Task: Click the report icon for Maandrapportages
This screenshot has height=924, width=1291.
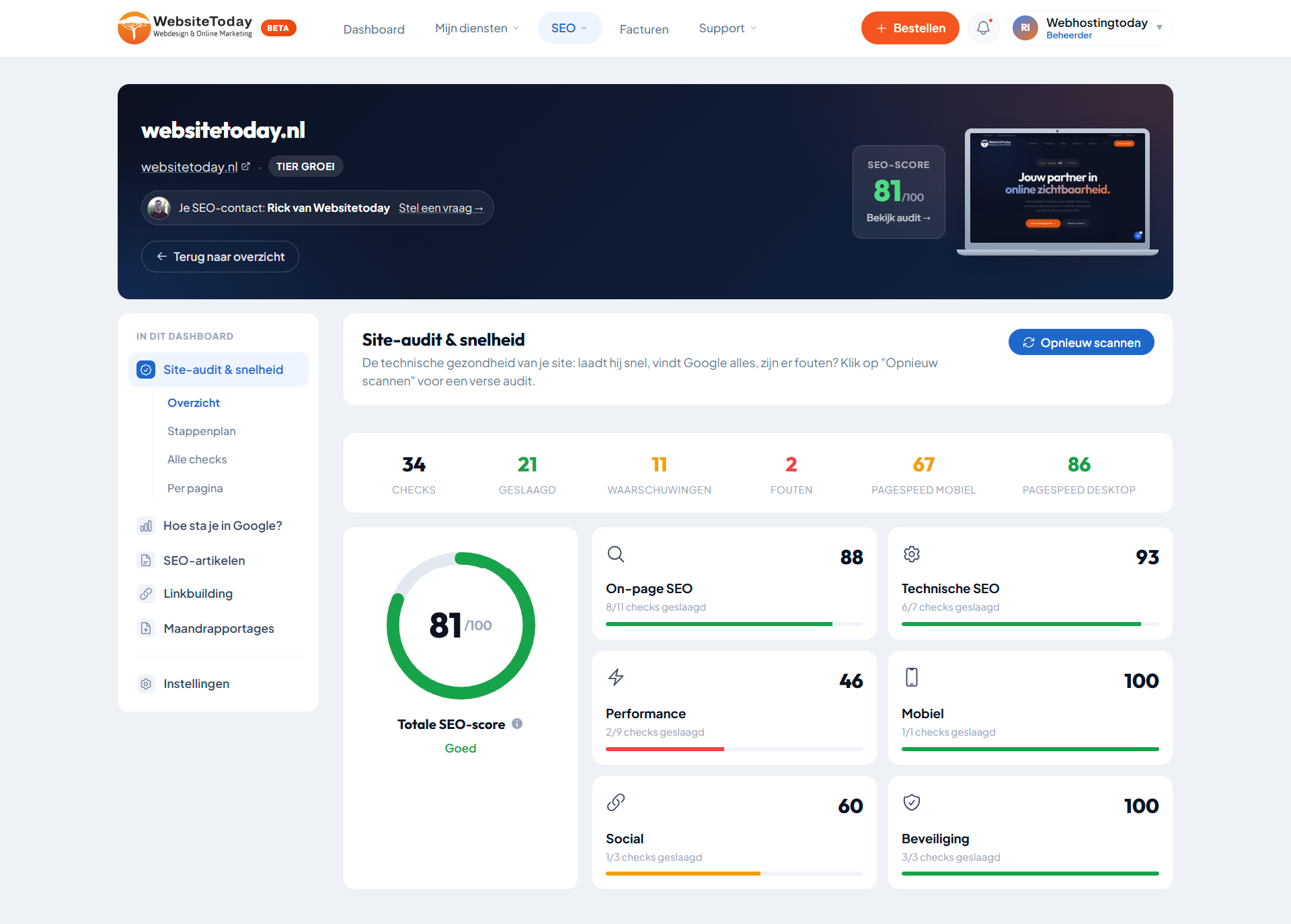Action: coord(146,628)
